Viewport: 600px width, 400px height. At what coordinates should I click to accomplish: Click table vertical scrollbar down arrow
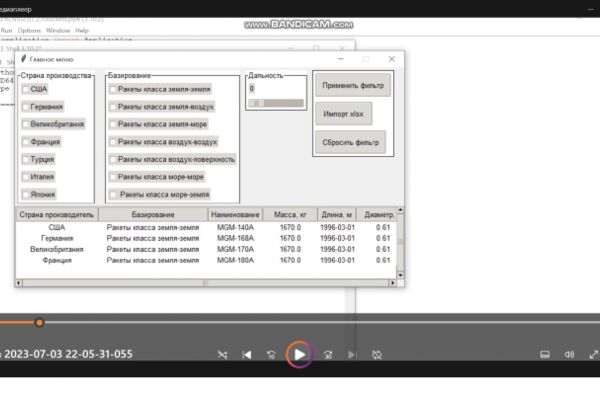coord(400,275)
